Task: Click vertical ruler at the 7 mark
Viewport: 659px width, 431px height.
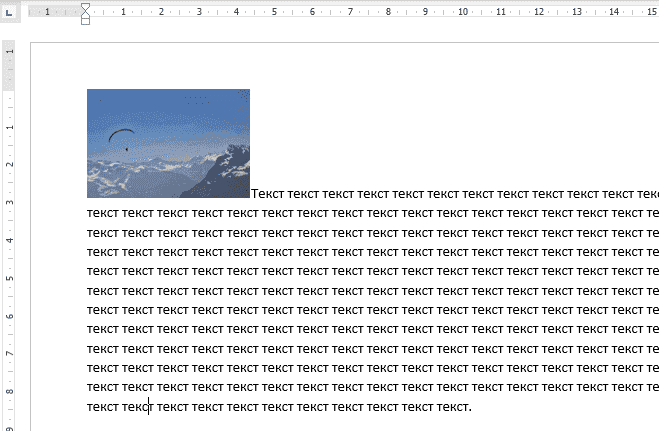Action: [9, 354]
